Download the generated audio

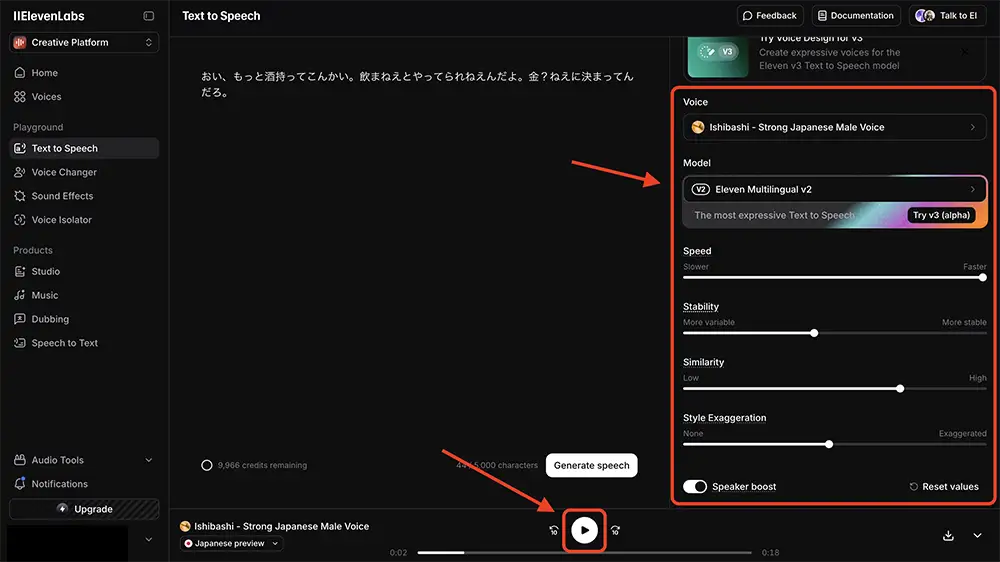pos(948,535)
